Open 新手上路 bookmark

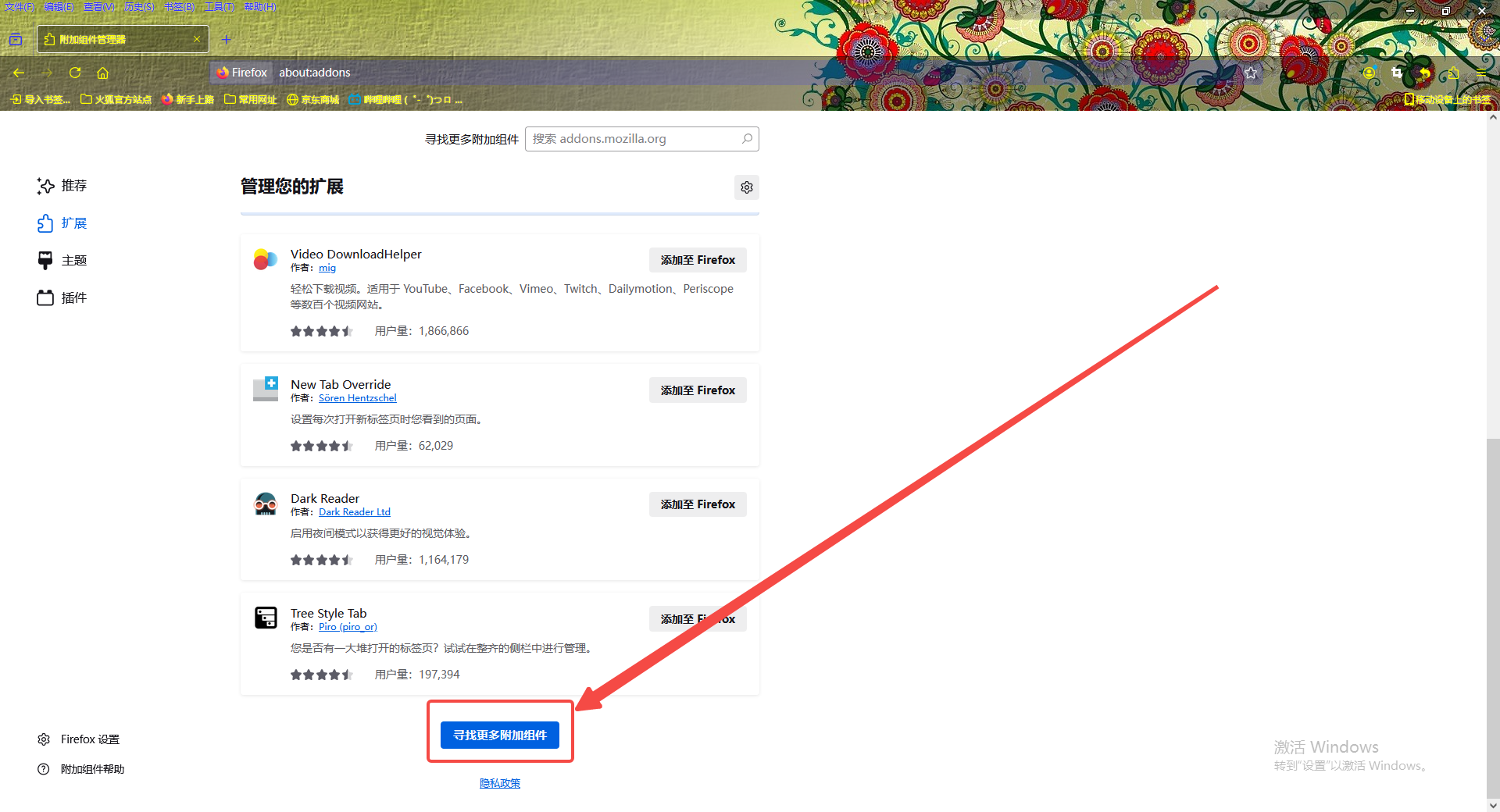[187, 99]
